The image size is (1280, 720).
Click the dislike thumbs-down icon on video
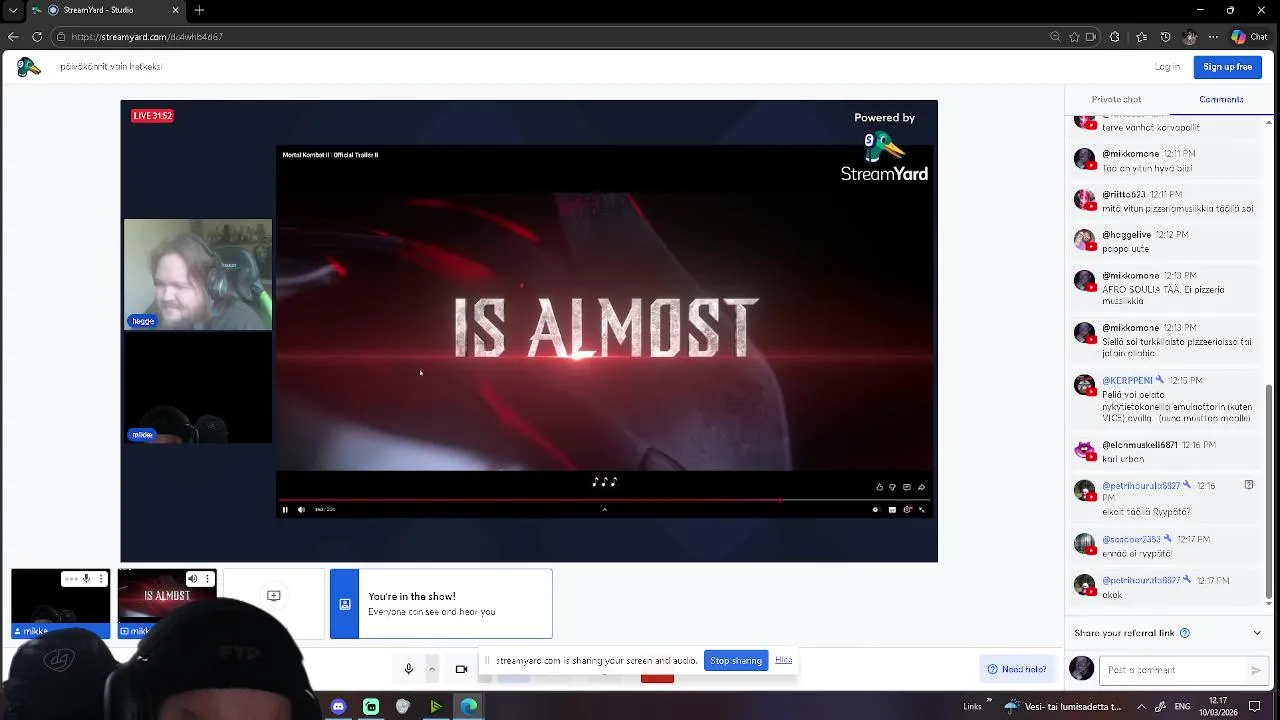click(x=892, y=487)
